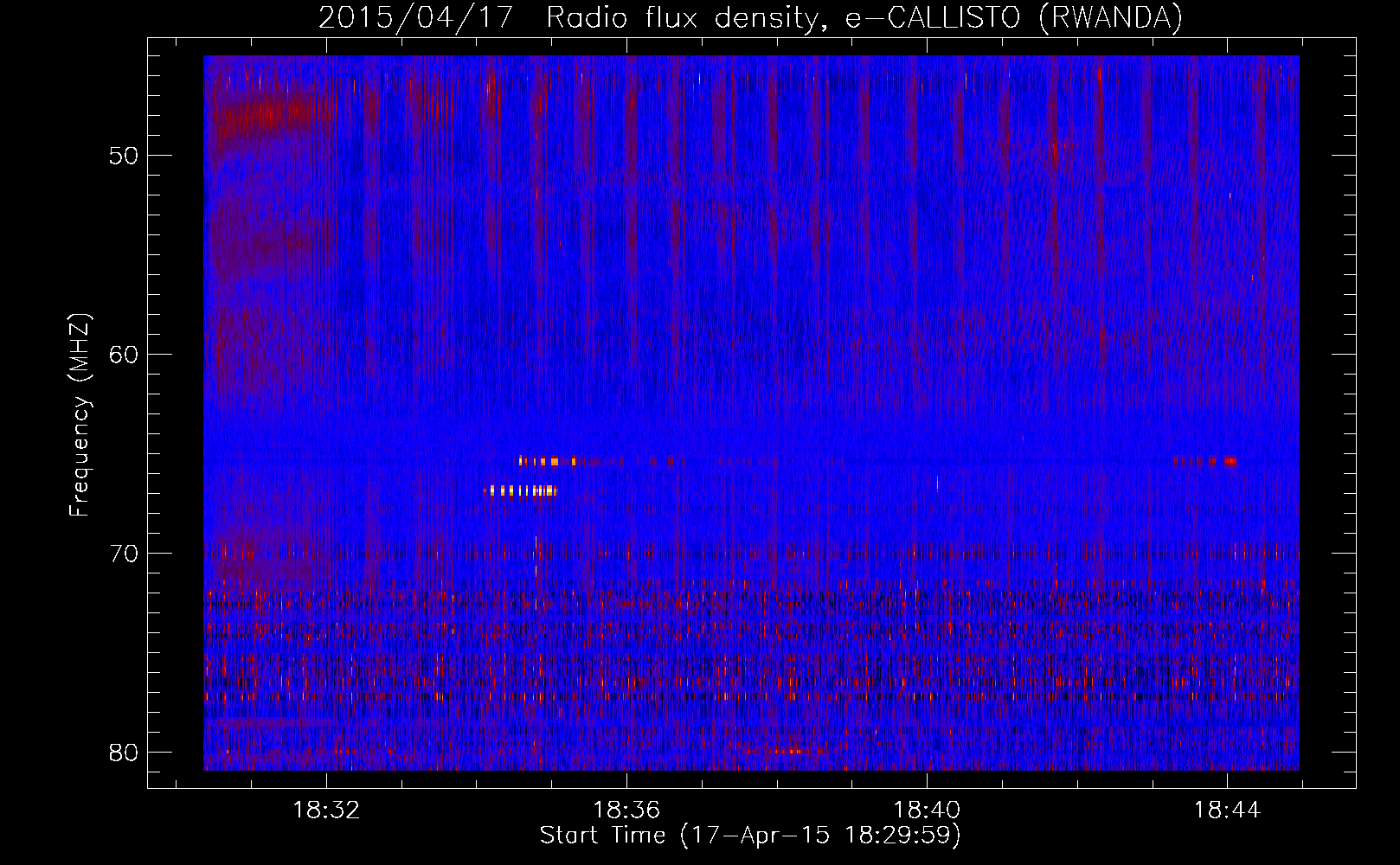Viewport: 1400px width, 865px height.
Task: Click the 80 frequency tick label
Action: click(x=125, y=753)
